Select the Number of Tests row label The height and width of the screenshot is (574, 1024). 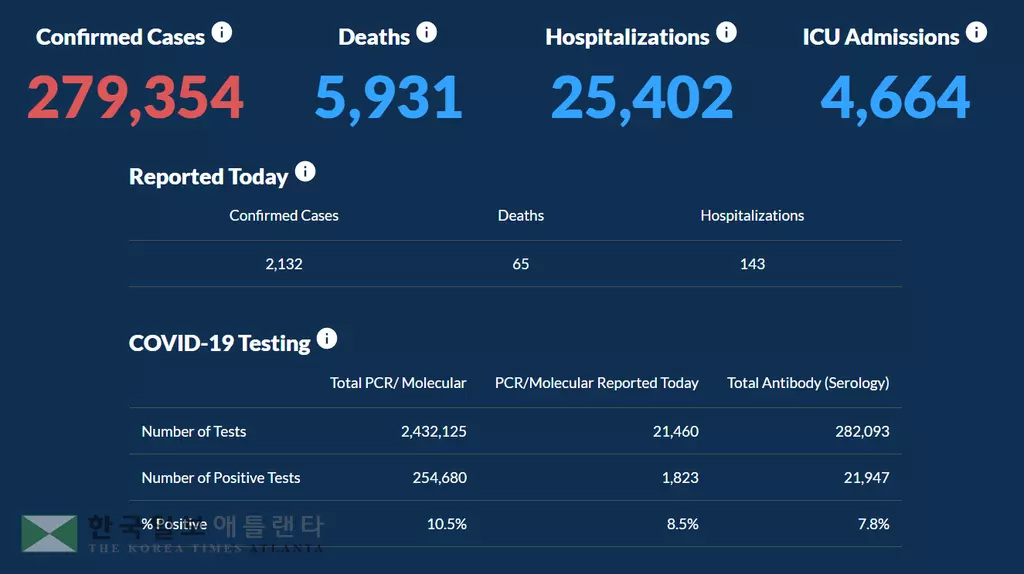point(194,432)
